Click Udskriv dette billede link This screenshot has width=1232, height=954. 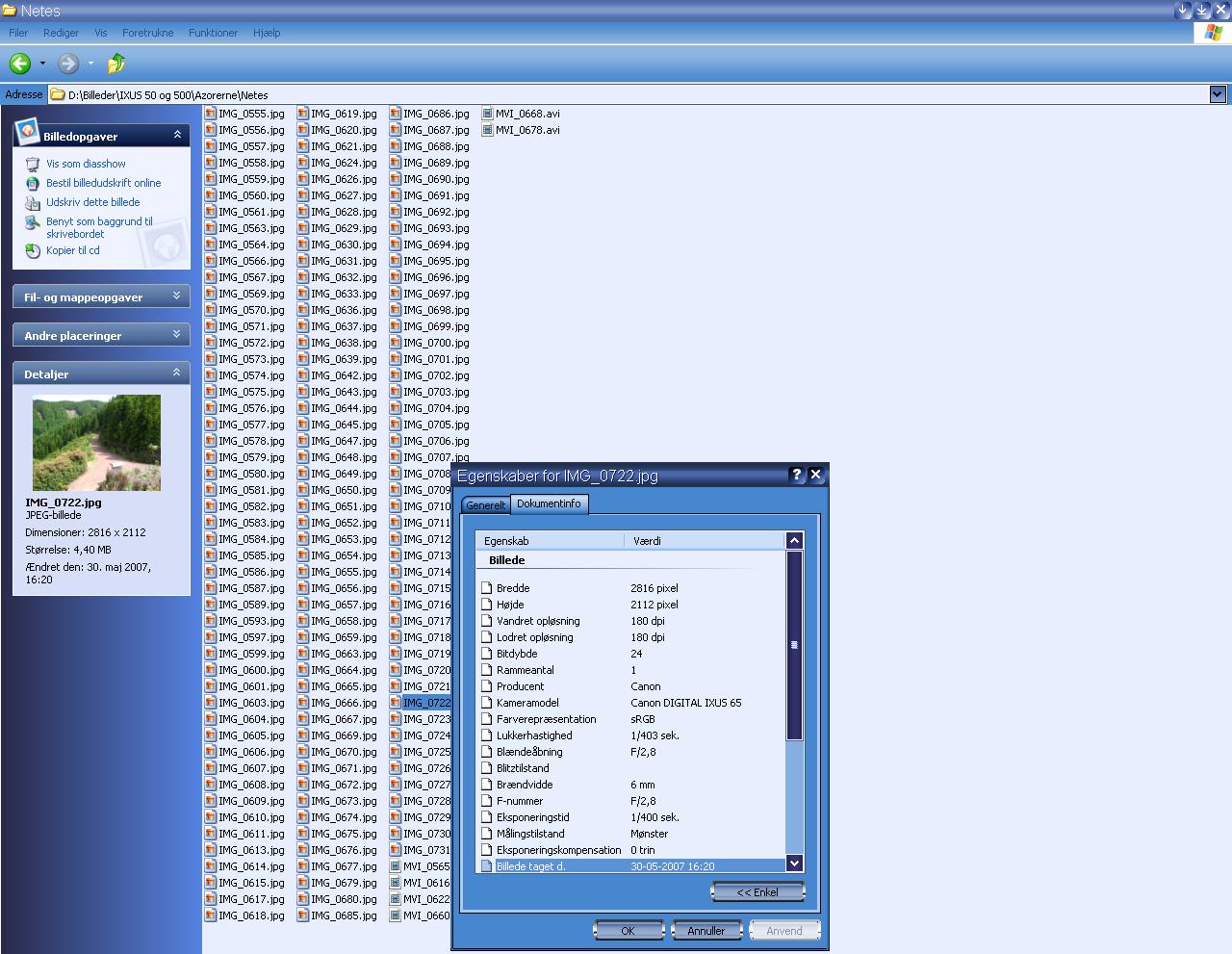pyautogui.click(x=93, y=202)
